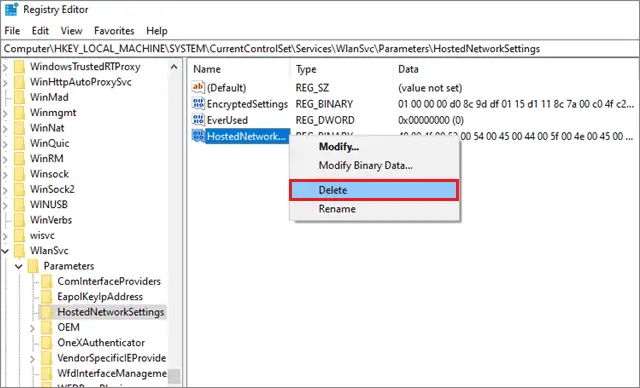Select the HostedNetwork... value name

tap(246, 136)
